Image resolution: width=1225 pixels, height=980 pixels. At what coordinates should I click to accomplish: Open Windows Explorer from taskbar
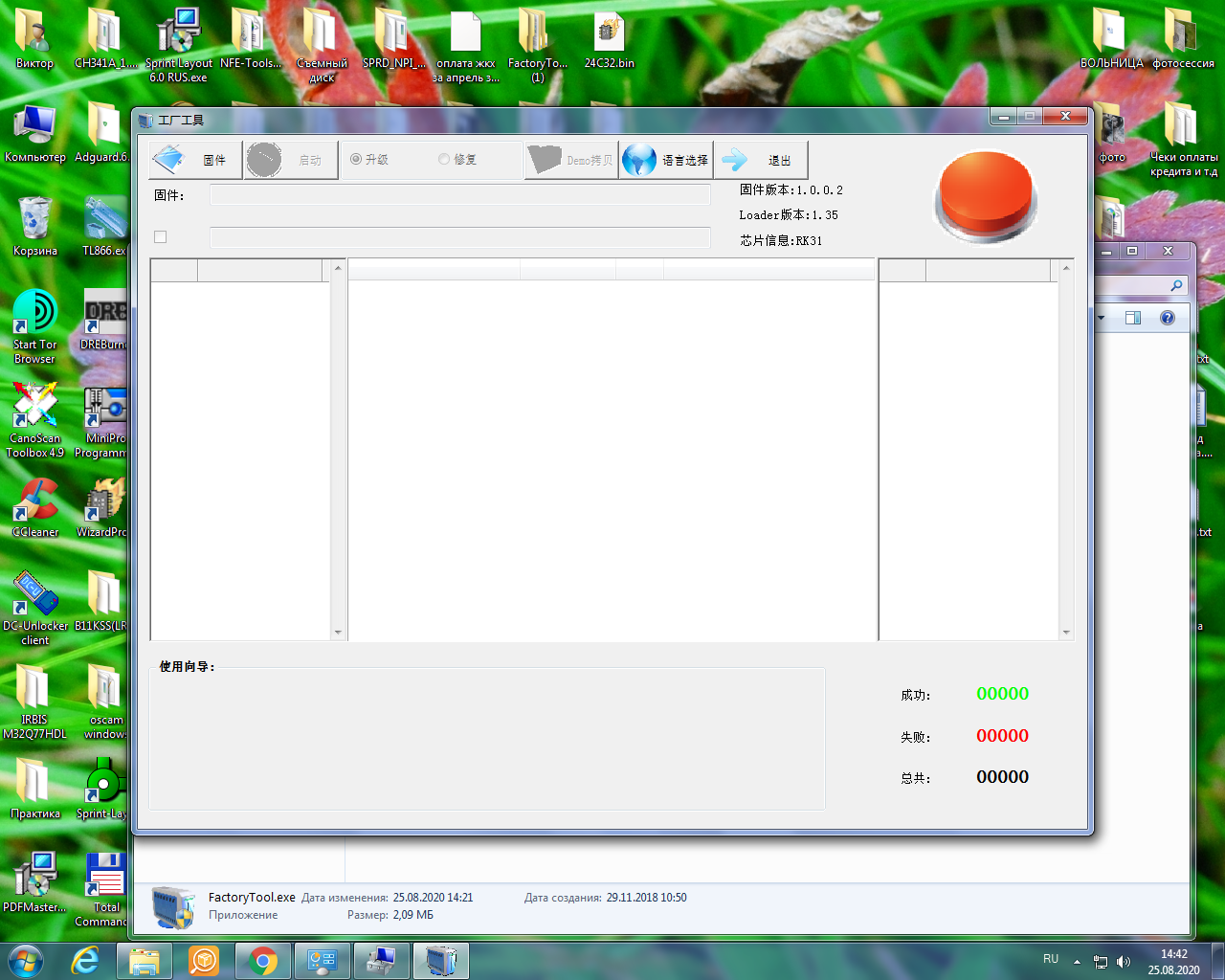click(145, 960)
